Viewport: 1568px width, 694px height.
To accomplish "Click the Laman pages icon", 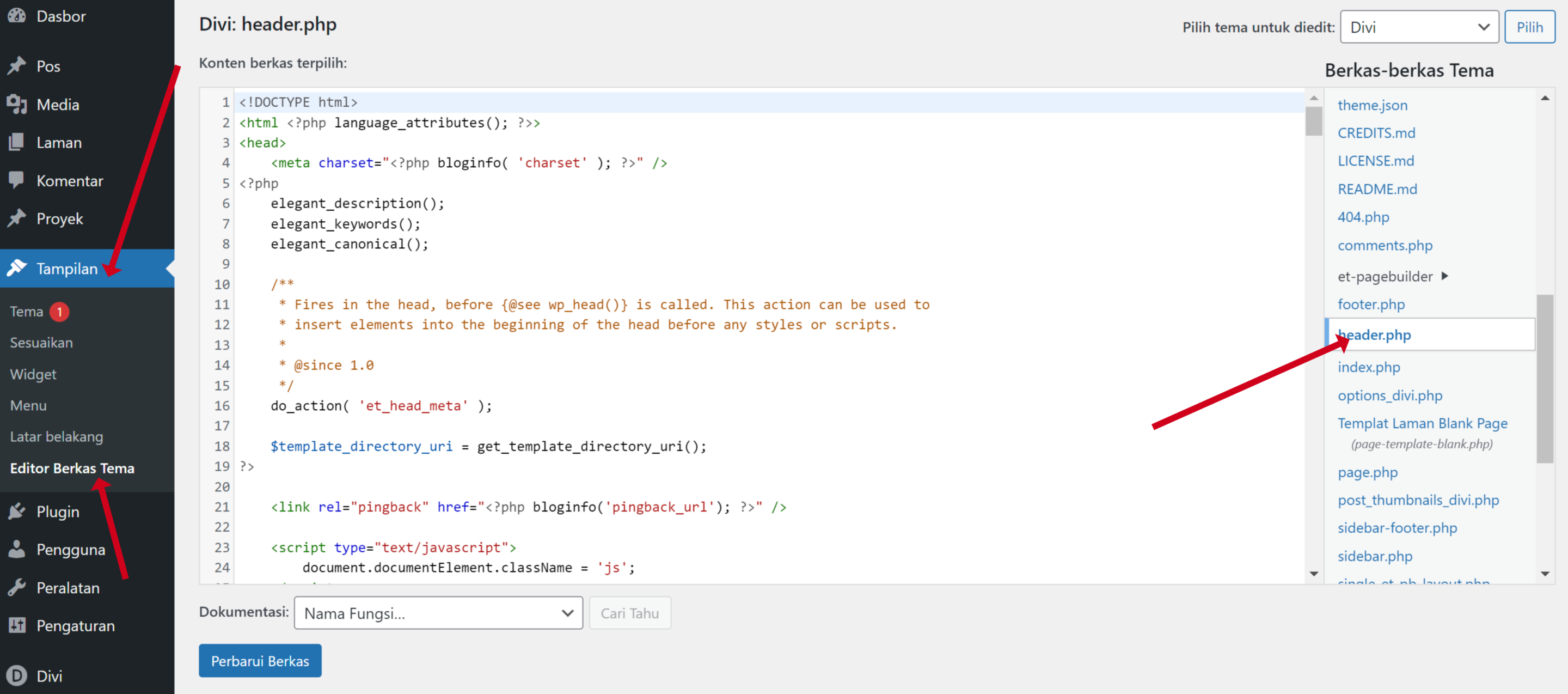I will (x=17, y=142).
